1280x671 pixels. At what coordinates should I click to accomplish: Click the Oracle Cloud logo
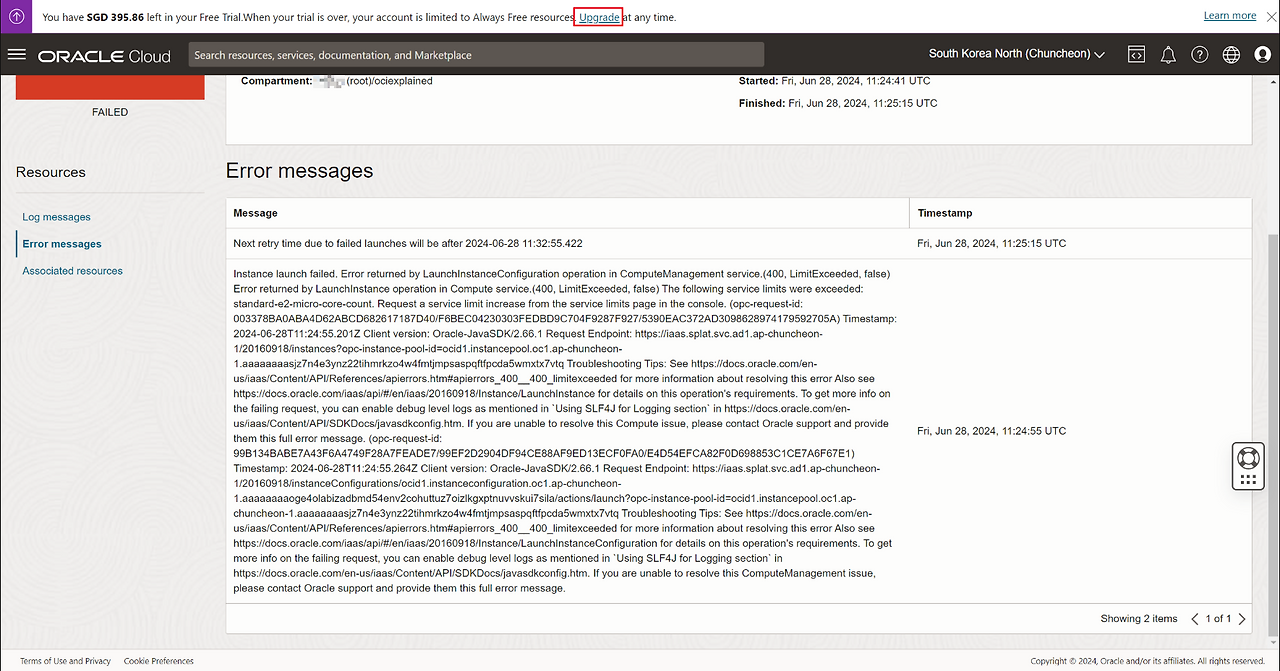pyautogui.click(x=105, y=56)
